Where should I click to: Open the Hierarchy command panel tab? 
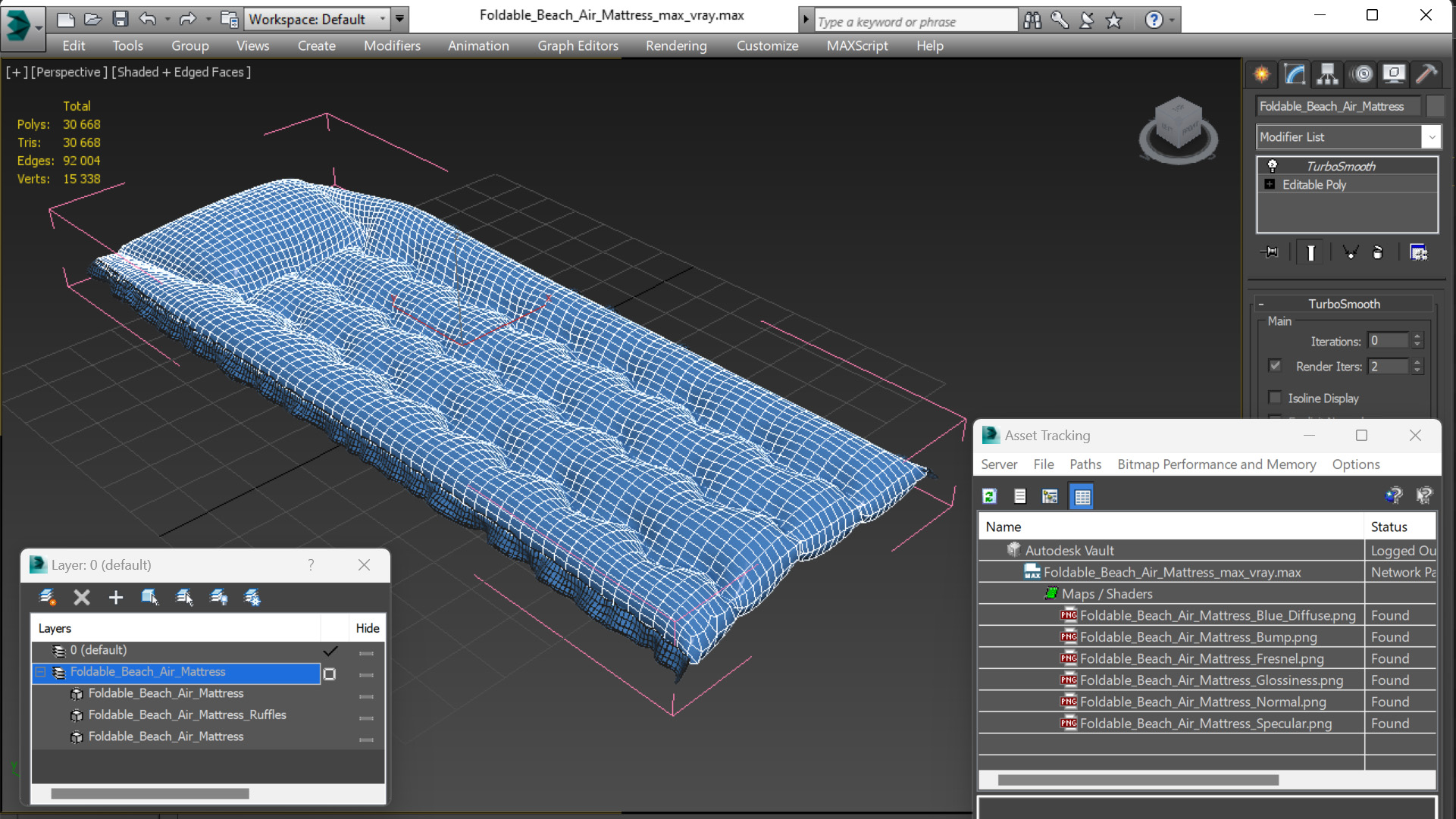(1327, 73)
